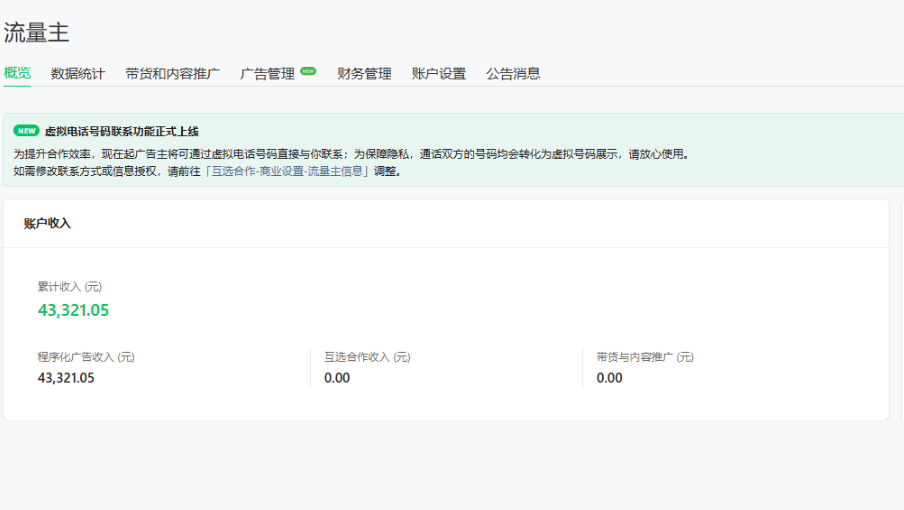Click the 程序化广告收入 (元) label
The height and width of the screenshot is (510, 904).
point(86,357)
